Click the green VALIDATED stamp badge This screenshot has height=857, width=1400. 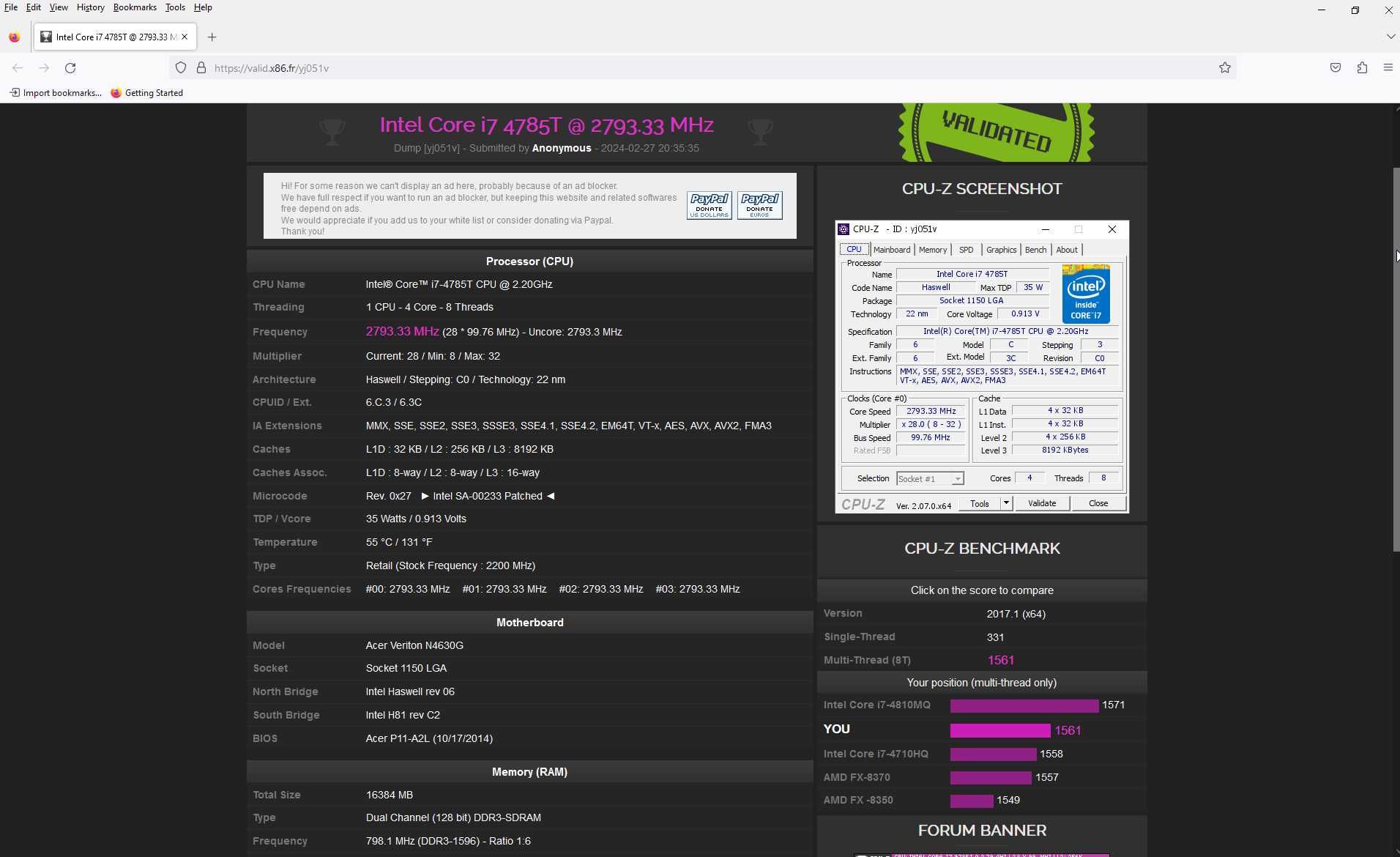tap(997, 133)
